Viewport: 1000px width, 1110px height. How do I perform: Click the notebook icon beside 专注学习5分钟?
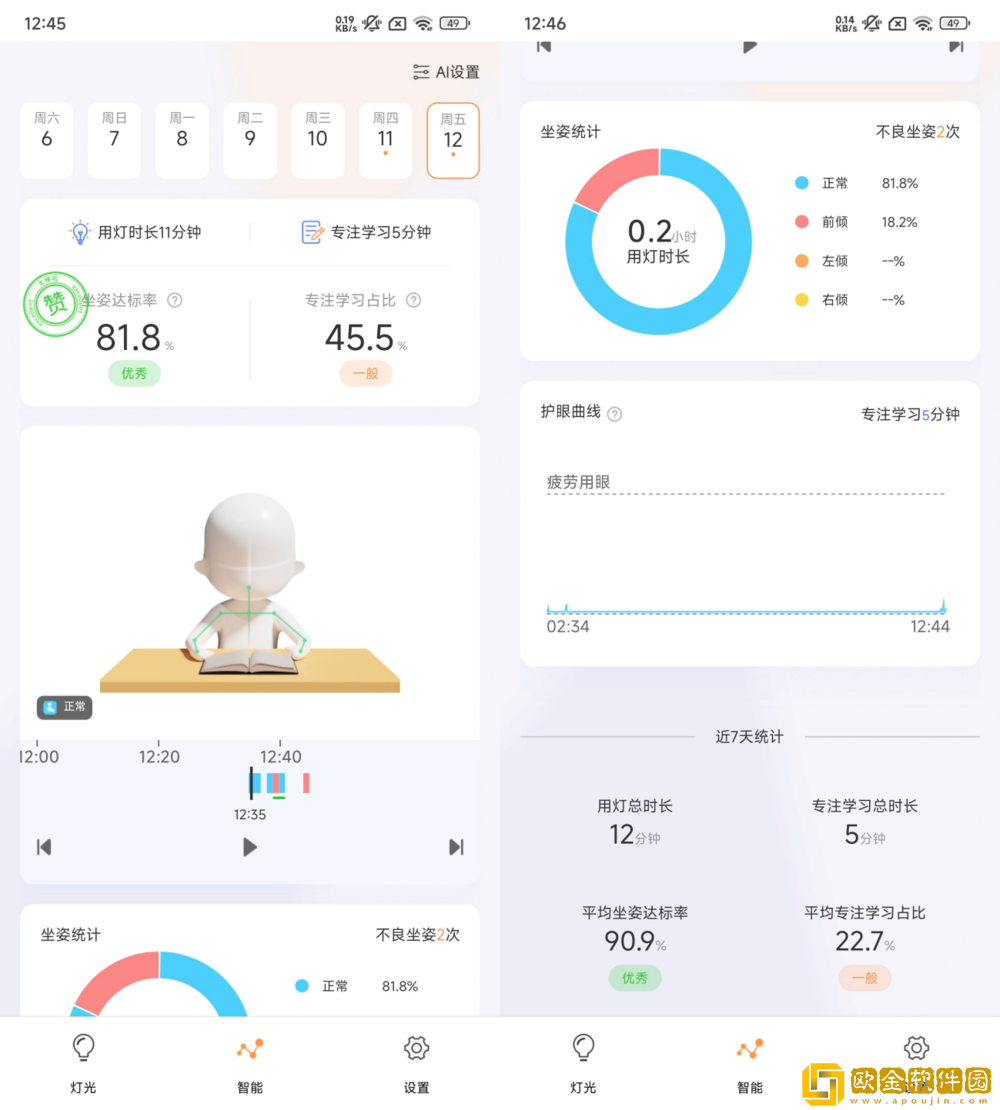[x=313, y=230]
